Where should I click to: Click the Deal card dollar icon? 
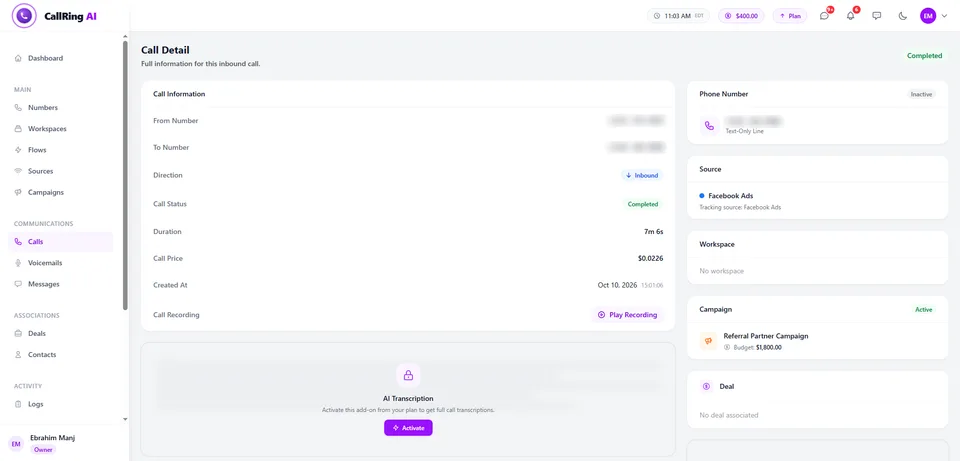706,386
